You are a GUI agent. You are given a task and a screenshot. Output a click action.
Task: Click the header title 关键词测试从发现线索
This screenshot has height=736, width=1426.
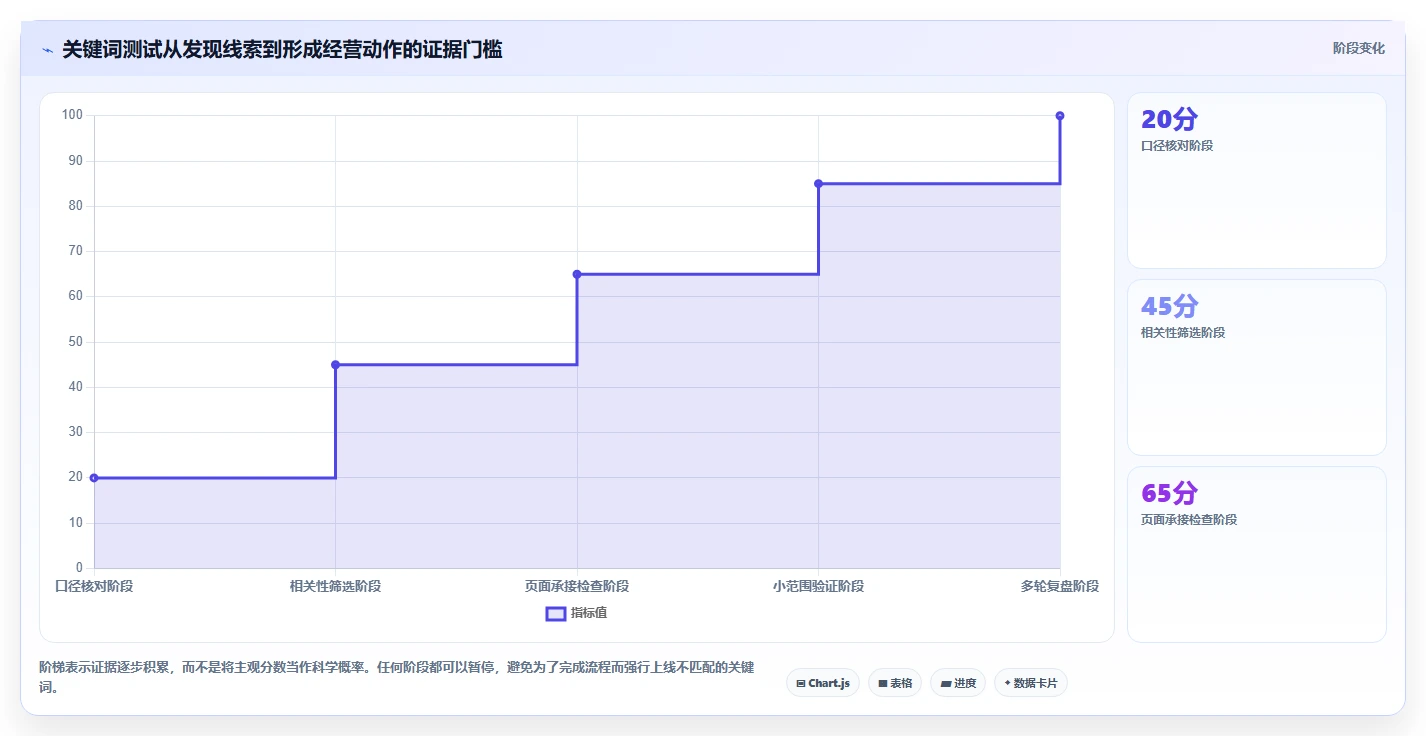[282, 49]
